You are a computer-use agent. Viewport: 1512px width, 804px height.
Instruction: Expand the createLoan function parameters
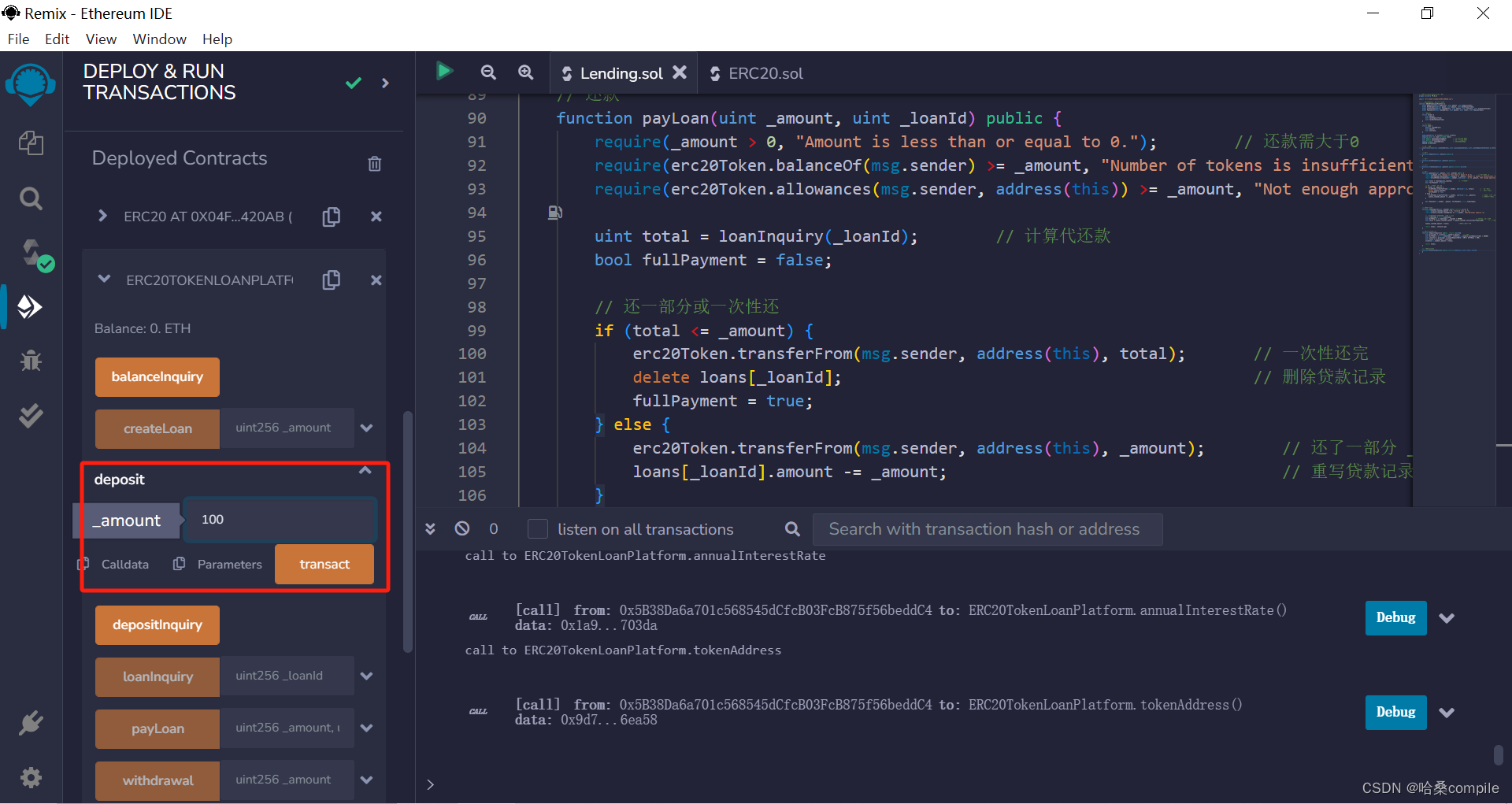tap(366, 428)
